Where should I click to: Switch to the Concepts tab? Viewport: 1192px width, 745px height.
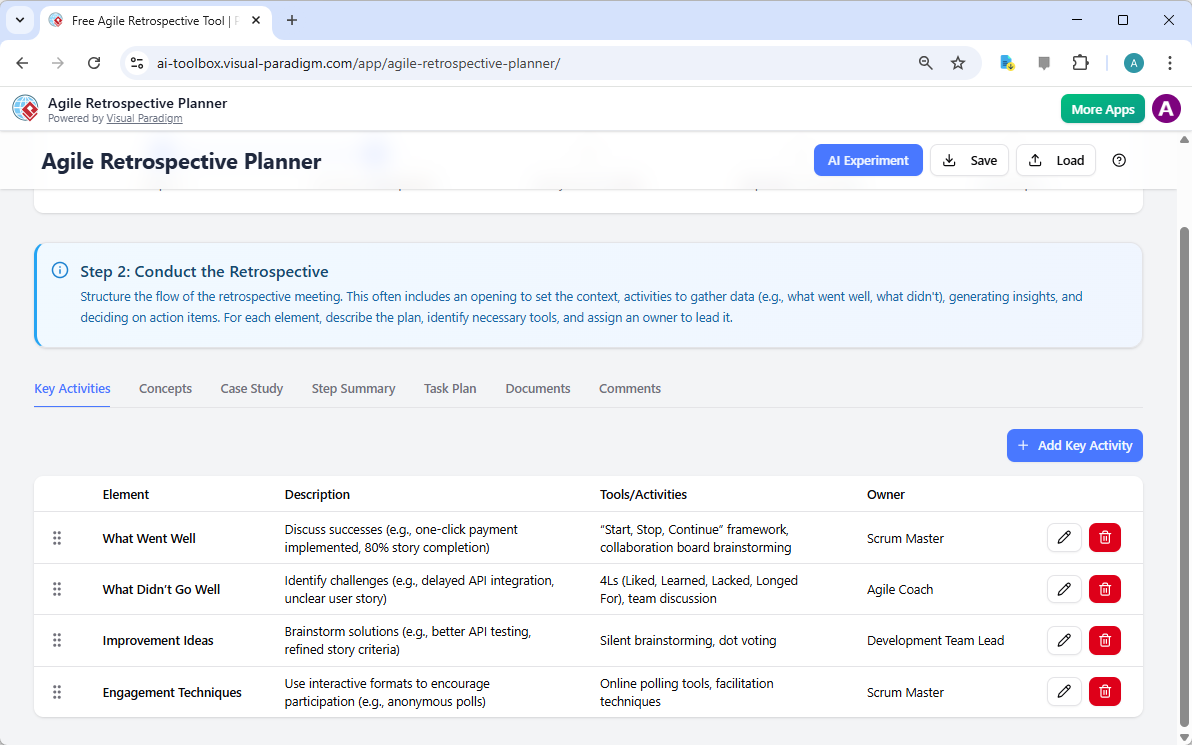[x=165, y=388]
